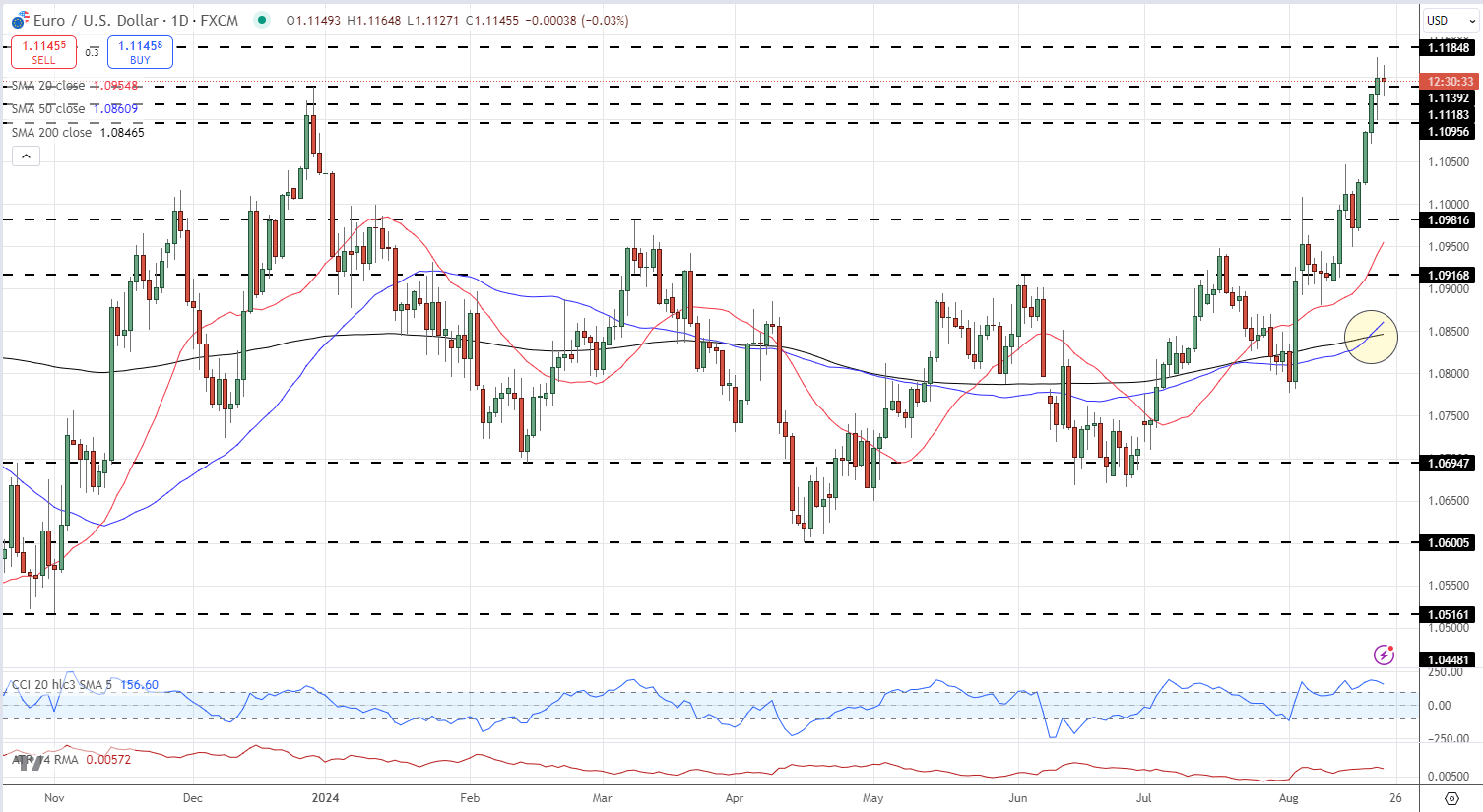Click the 1.06005 price label
Viewport: 1483px width, 812px height.
(x=1449, y=542)
